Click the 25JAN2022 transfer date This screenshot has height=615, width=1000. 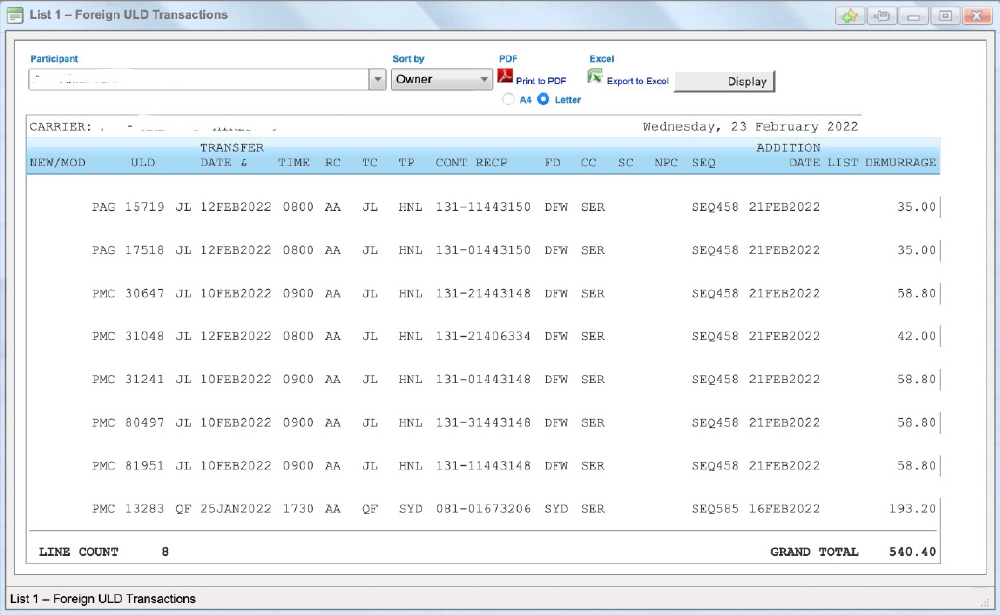click(236, 508)
